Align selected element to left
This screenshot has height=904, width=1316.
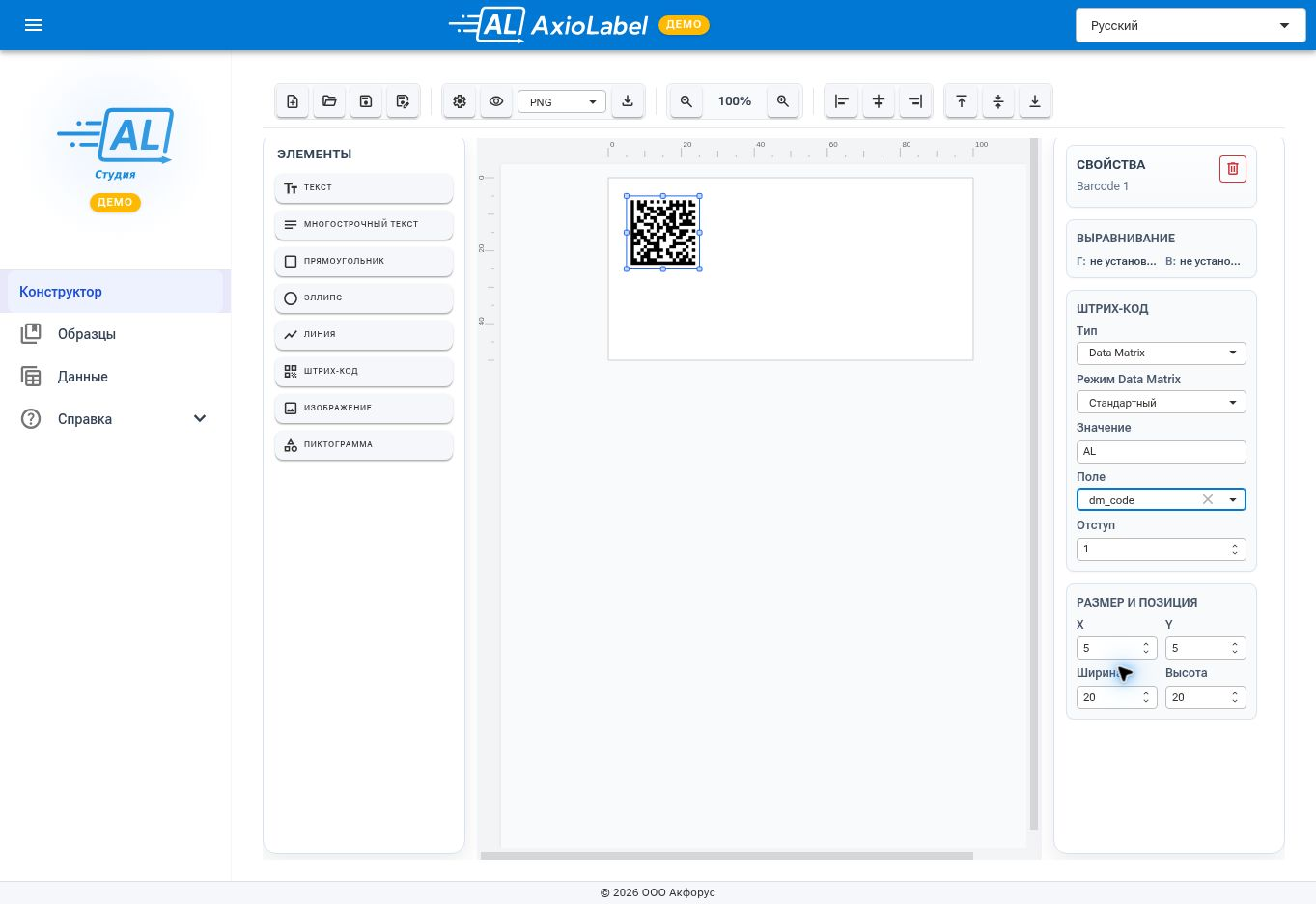tap(842, 101)
